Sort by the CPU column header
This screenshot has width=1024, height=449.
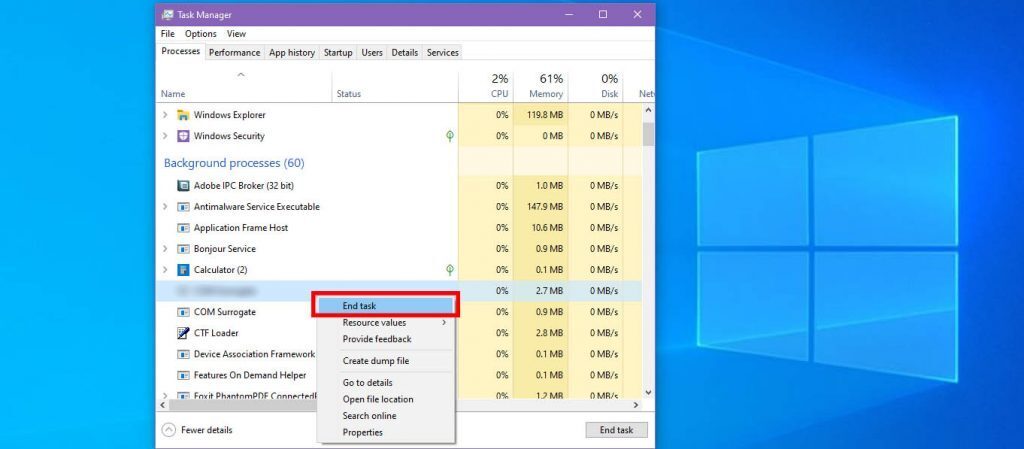coord(486,86)
